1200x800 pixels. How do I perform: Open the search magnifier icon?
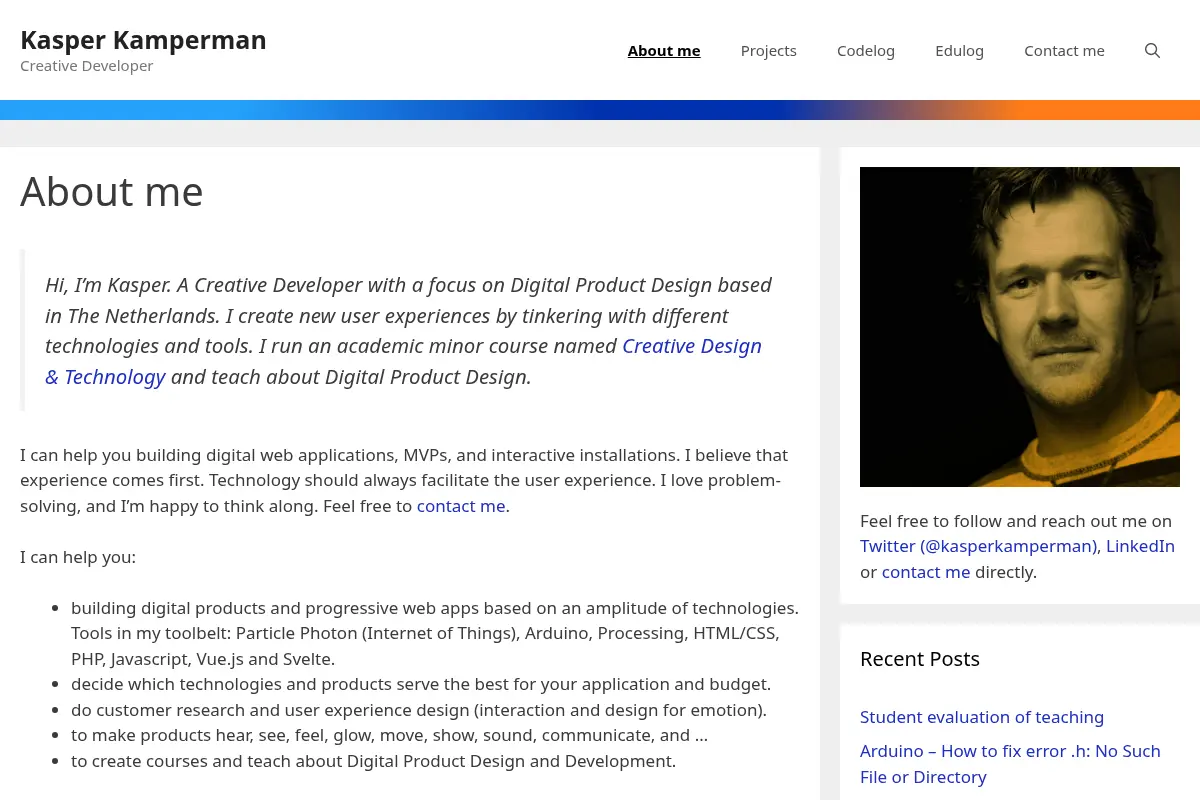(1152, 51)
